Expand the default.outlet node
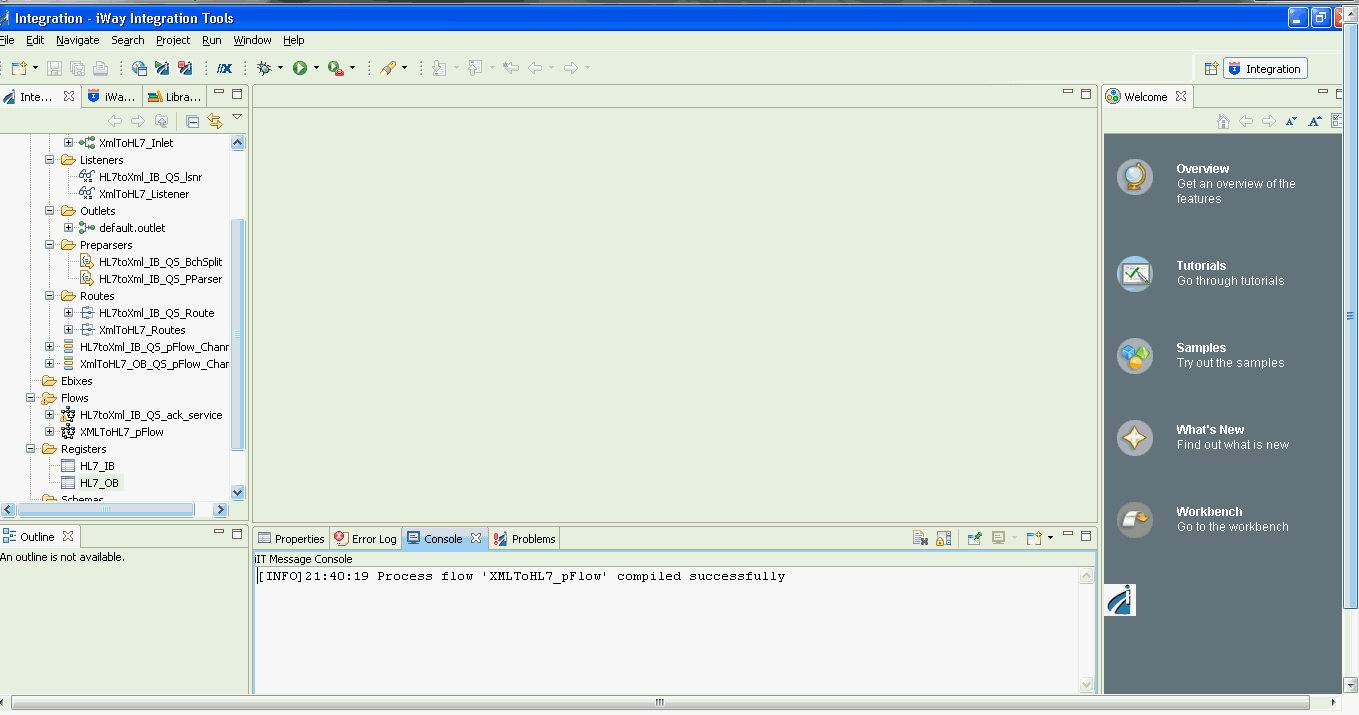This screenshot has height=715, width=1359. tap(68, 228)
